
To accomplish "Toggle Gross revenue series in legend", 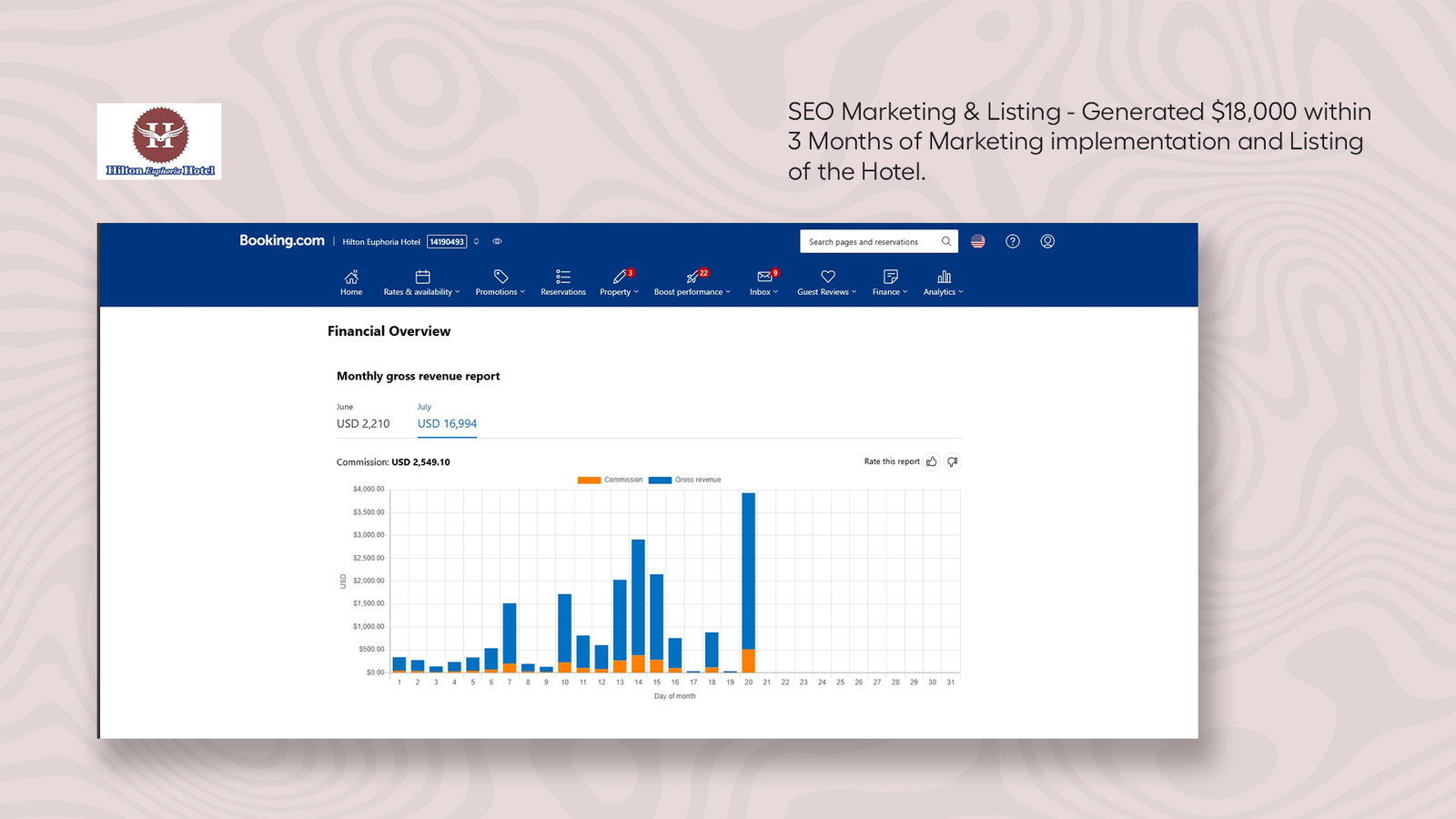I will 684,480.
